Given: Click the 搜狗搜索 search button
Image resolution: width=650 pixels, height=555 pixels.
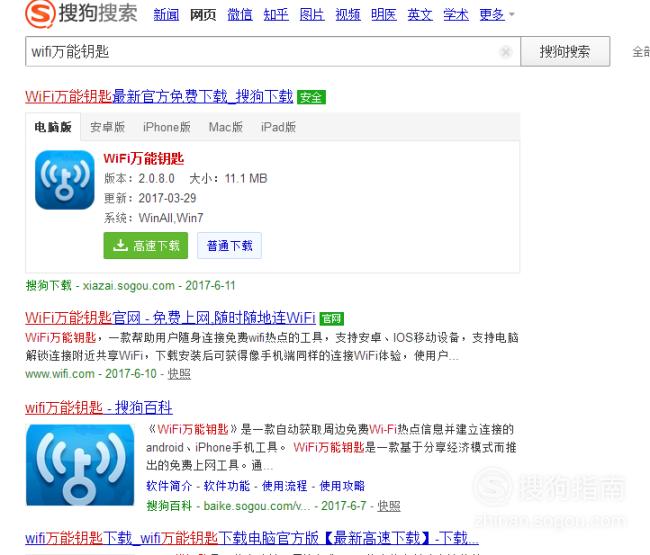Looking at the screenshot, I should 565,52.
